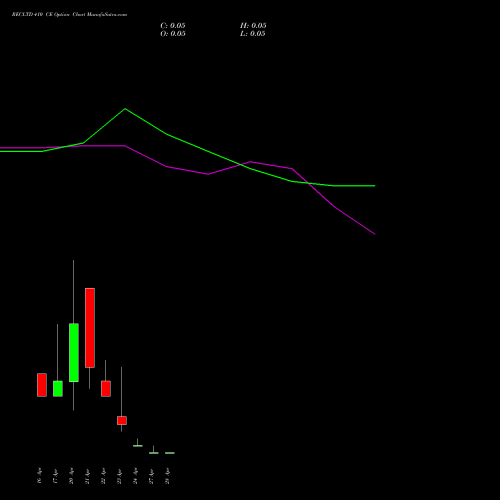Click the peak of the green indicator line
Image resolution: width=500 pixels, height=500 pixels.
coord(125,109)
